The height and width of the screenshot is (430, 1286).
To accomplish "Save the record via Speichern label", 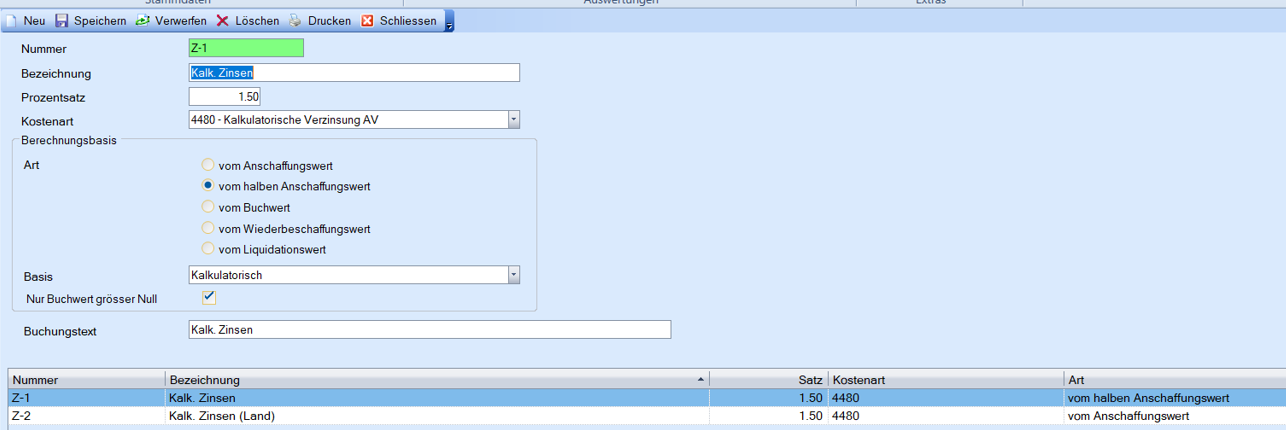I will (100, 21).
